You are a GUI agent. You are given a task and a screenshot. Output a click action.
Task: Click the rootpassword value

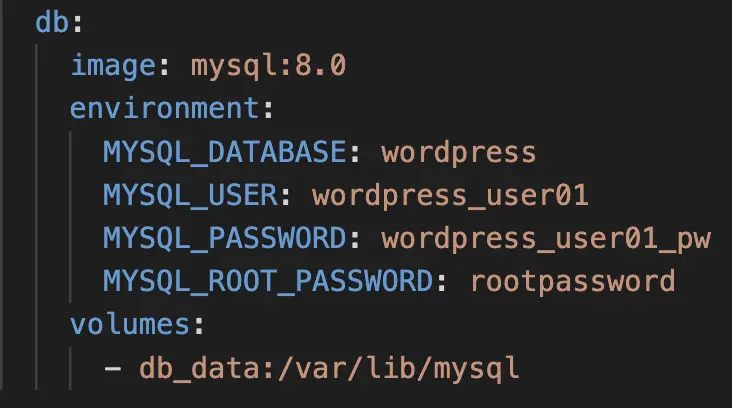(x=572, y=282)
